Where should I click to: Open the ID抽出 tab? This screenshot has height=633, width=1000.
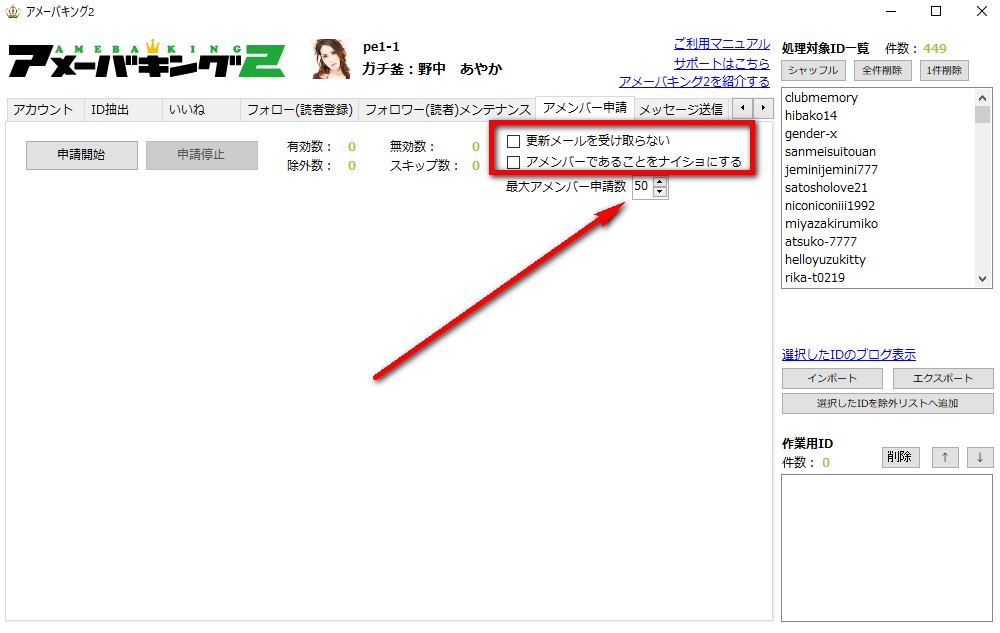click(110, 110)
